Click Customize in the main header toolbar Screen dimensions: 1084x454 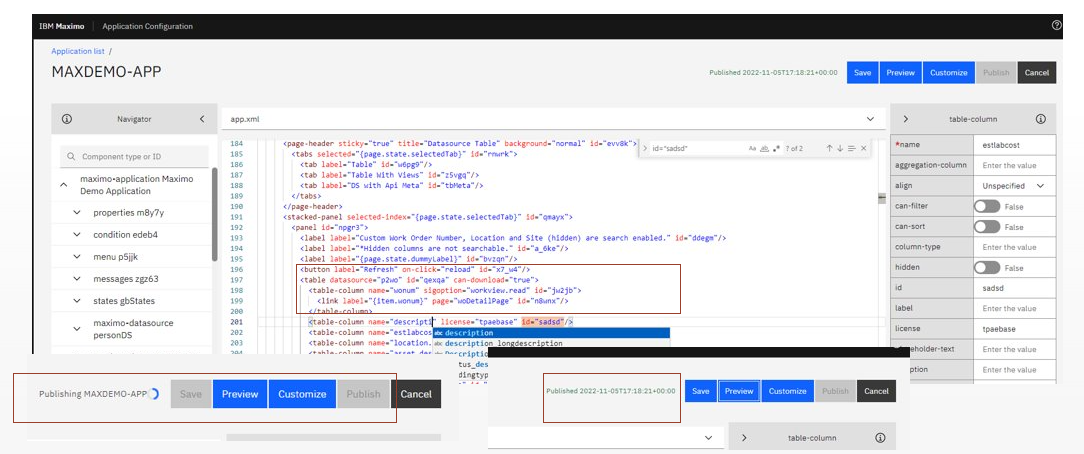tap(948, 73)
